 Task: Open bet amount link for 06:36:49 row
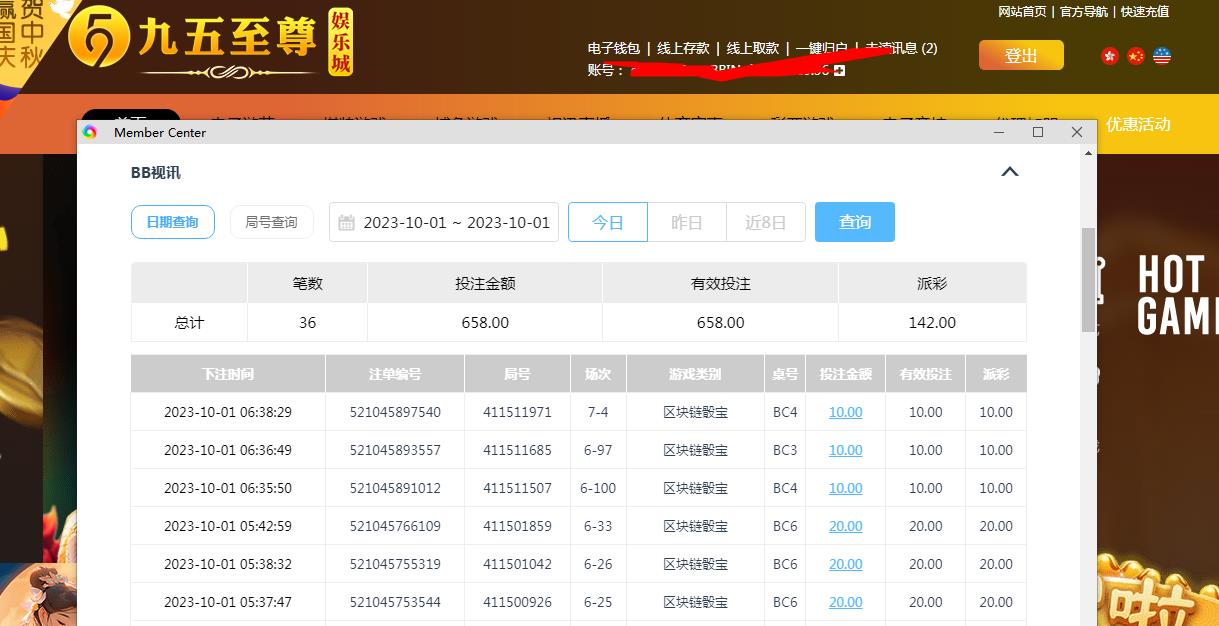click(x=846, y=450)
